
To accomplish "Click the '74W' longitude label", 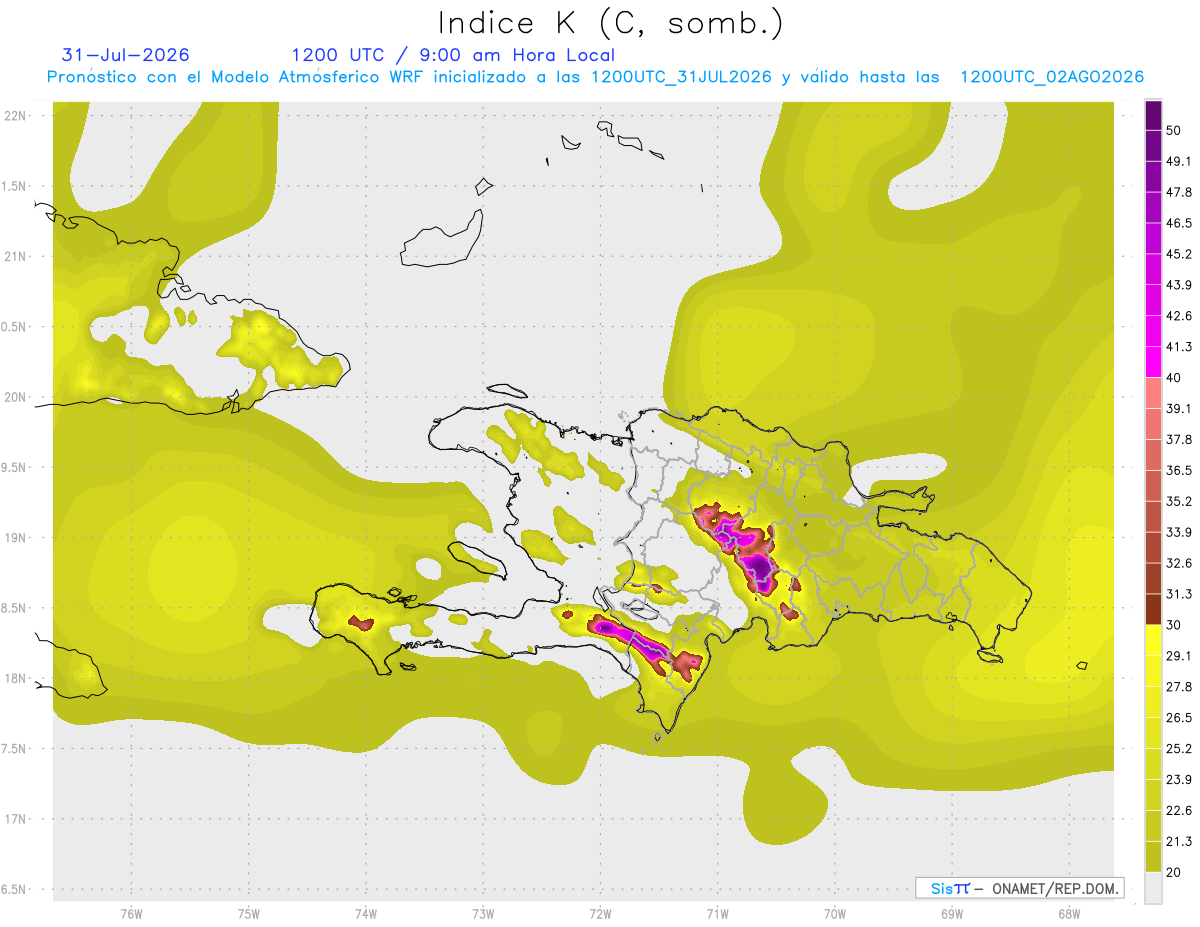I will 365,914.
